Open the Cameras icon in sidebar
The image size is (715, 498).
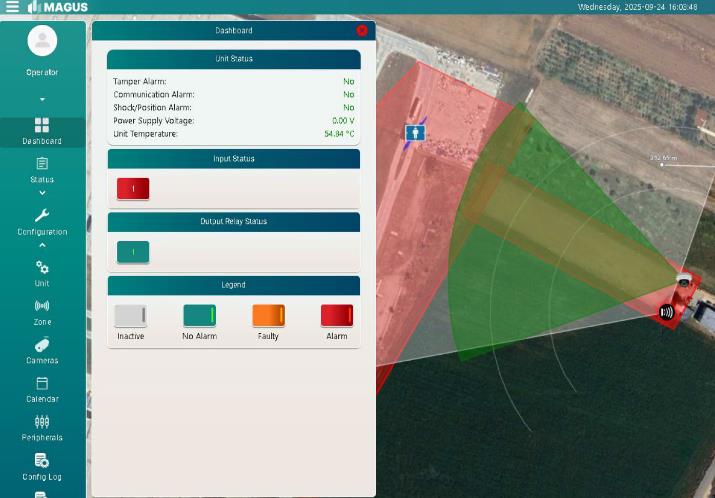42,345
